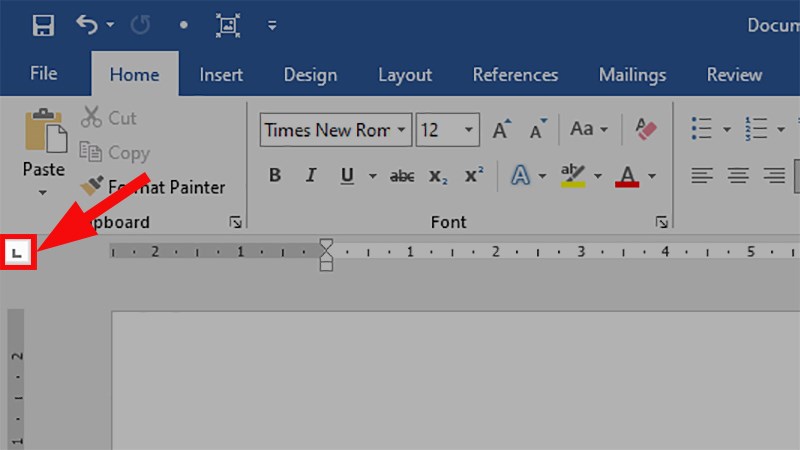Align text right
Screen dimensions: 800x450
[x=774, y=176]
